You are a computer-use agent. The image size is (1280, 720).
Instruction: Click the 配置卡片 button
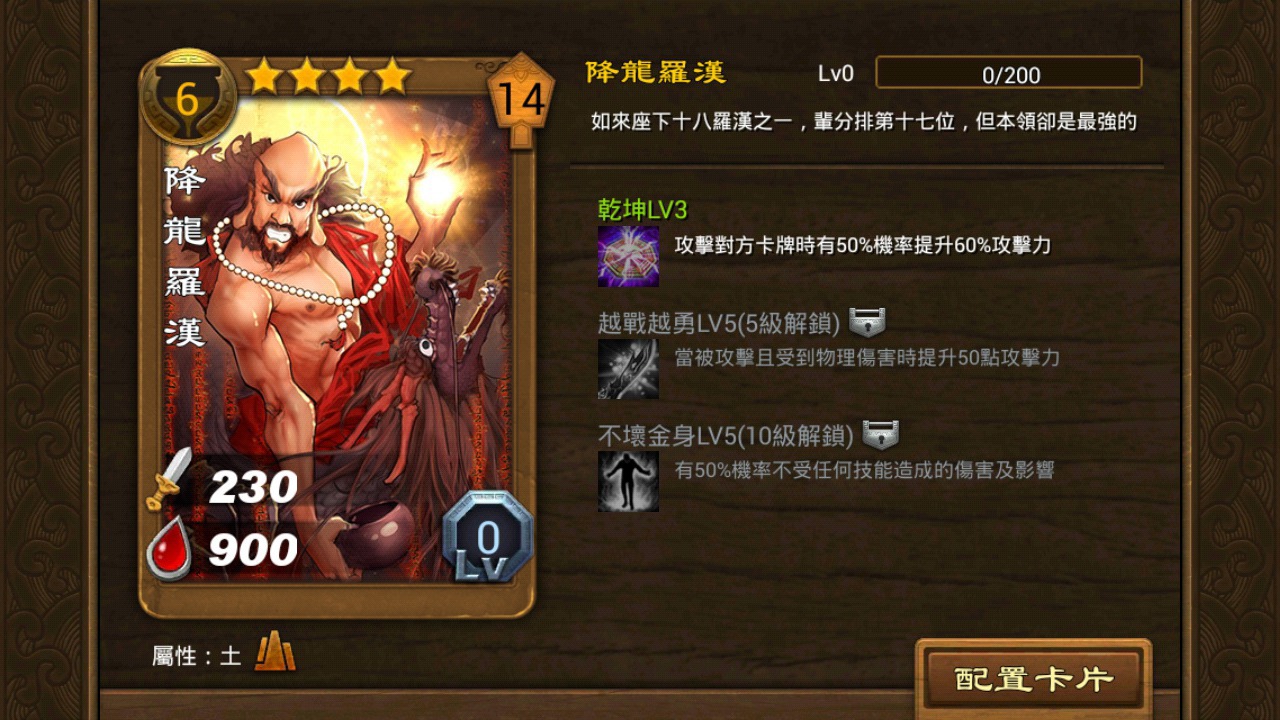point(1033,680)
